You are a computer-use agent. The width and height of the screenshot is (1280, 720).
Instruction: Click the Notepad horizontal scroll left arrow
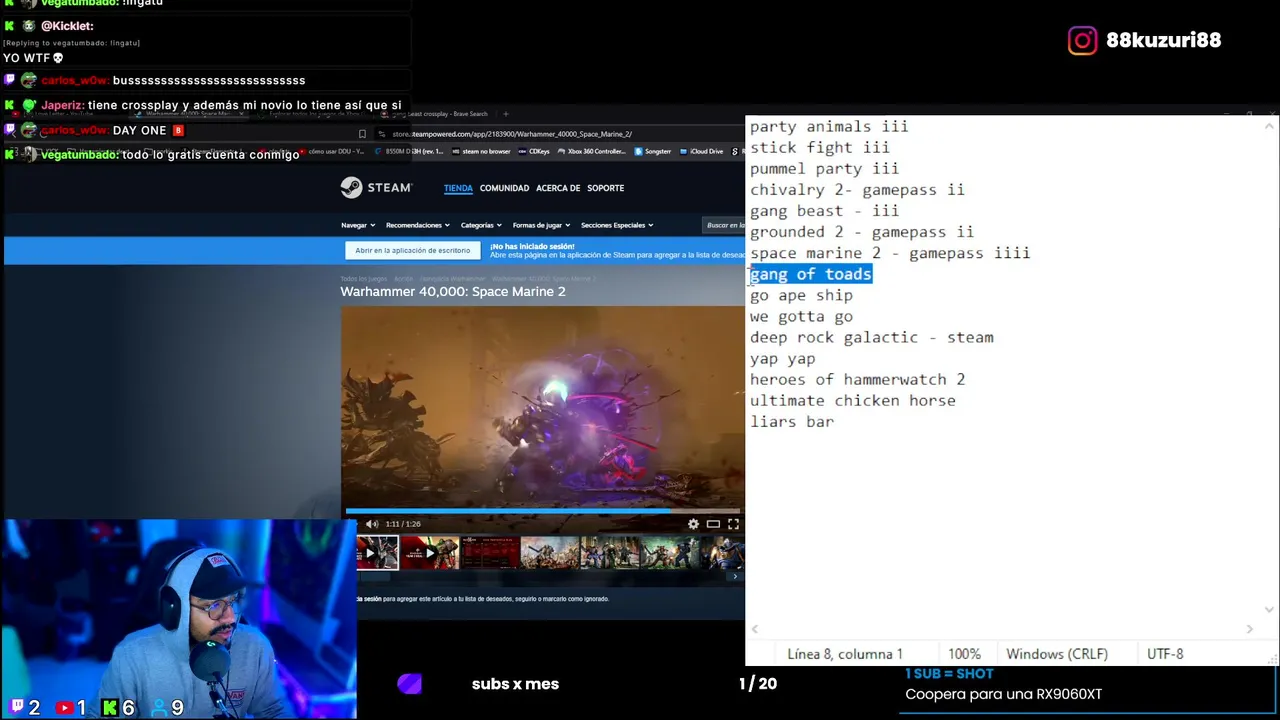pyautogui.click(x=755, y=629)
